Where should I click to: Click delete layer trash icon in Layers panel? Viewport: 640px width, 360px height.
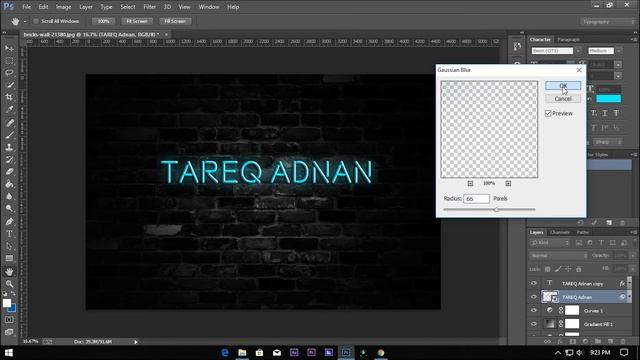point(623,341)
